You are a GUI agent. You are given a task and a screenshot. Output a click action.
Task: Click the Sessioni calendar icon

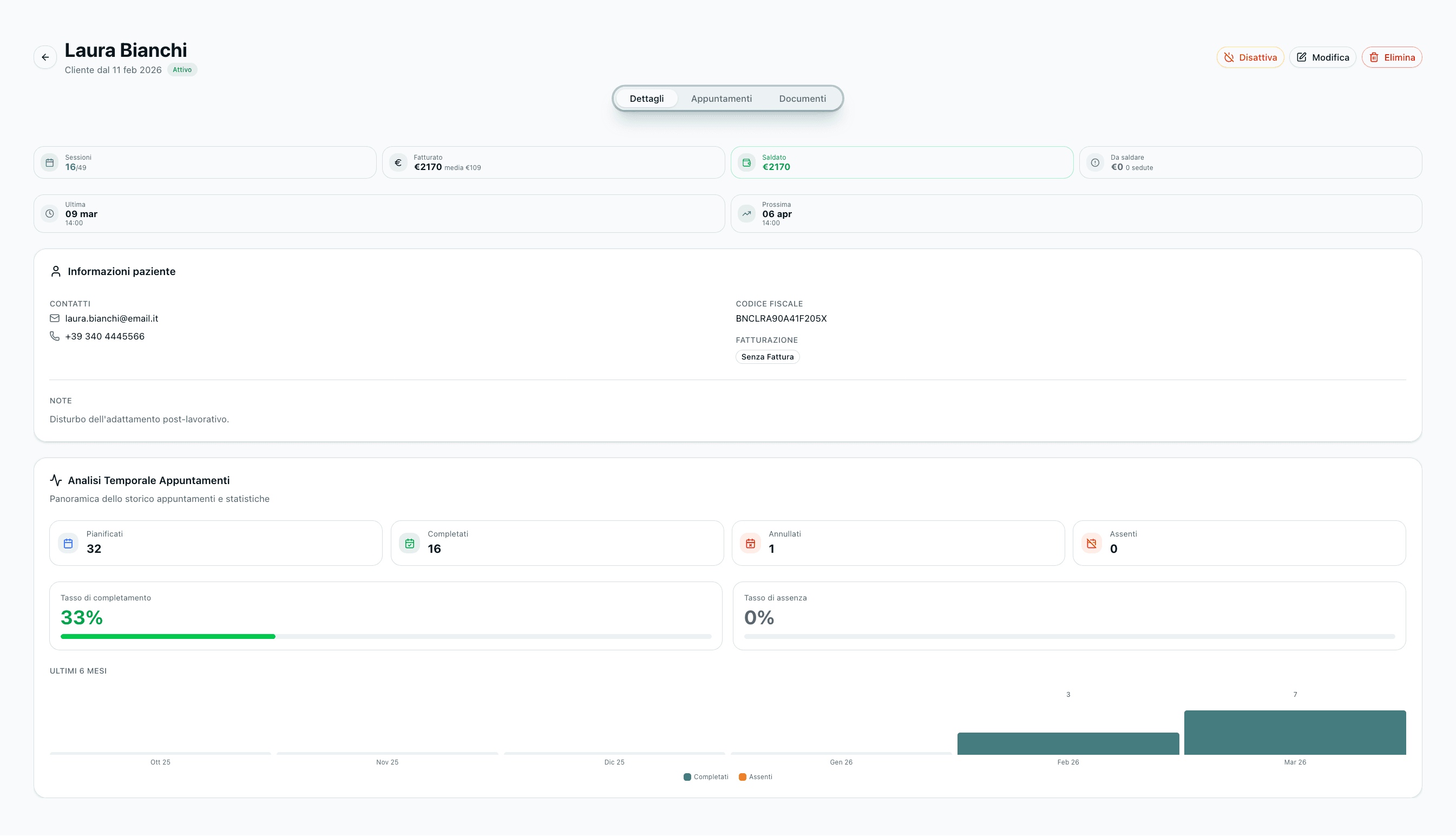(x=50, y=162)
